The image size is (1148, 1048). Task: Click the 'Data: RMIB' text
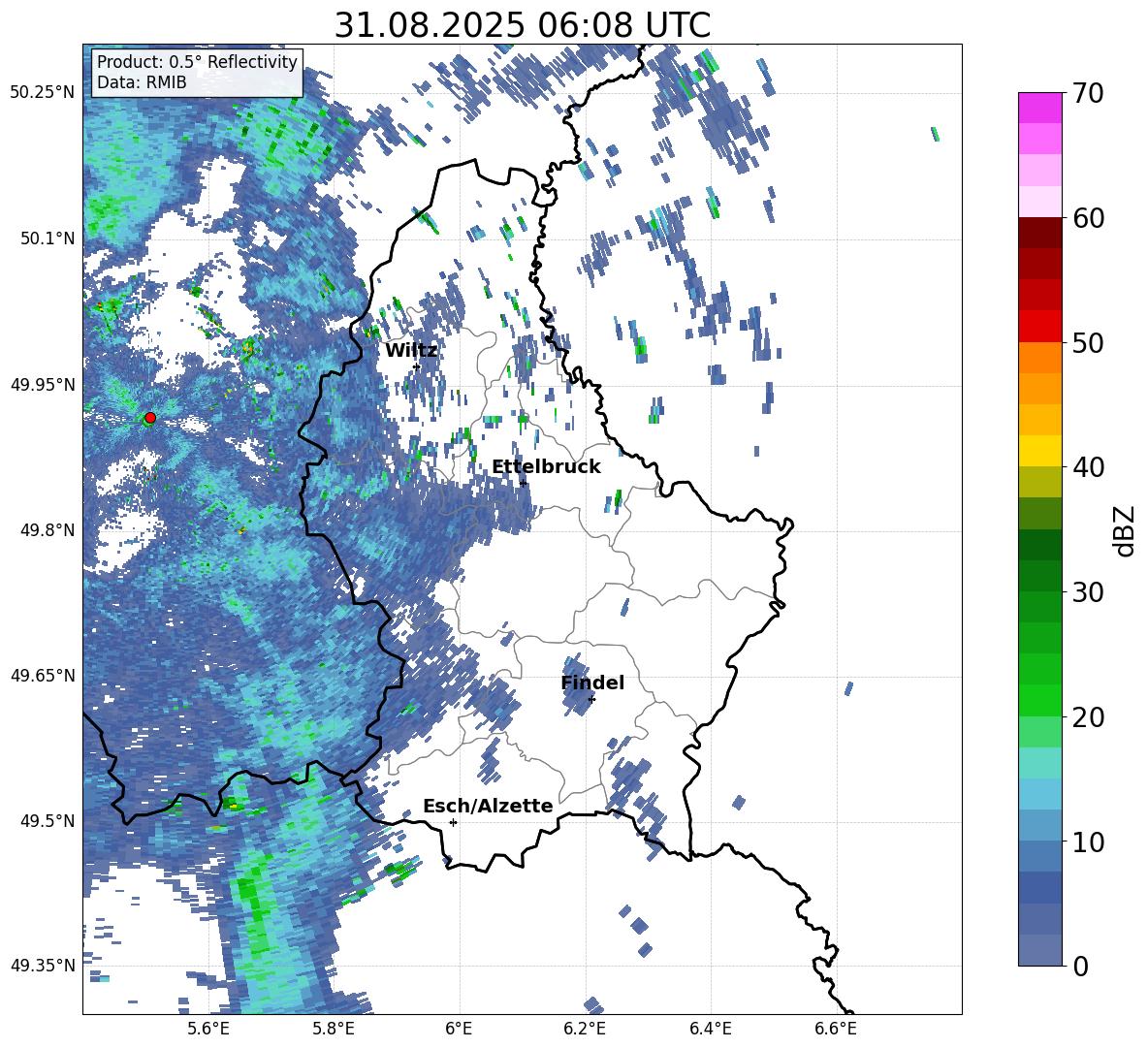[x=142, y=82]
